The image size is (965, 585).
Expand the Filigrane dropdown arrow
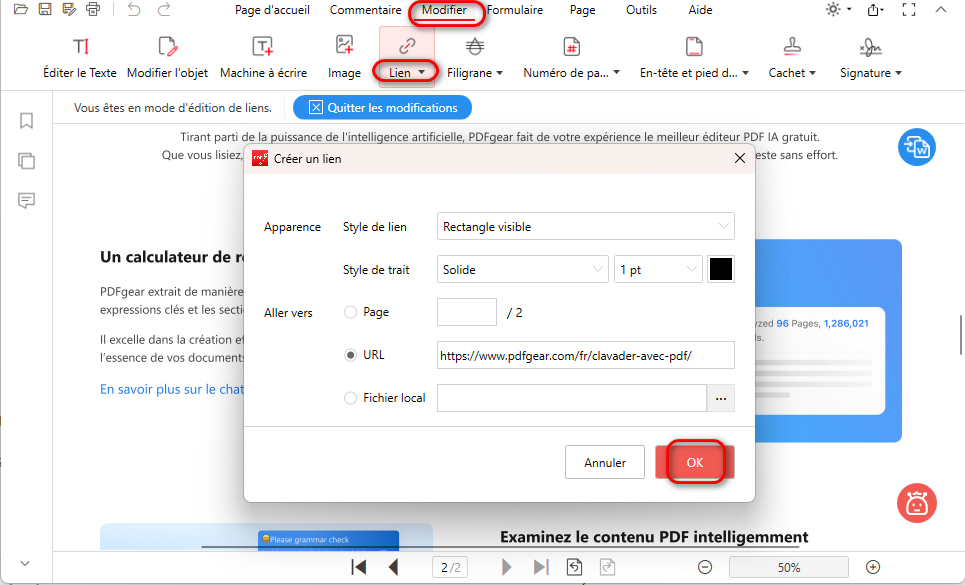click(500, 73)
